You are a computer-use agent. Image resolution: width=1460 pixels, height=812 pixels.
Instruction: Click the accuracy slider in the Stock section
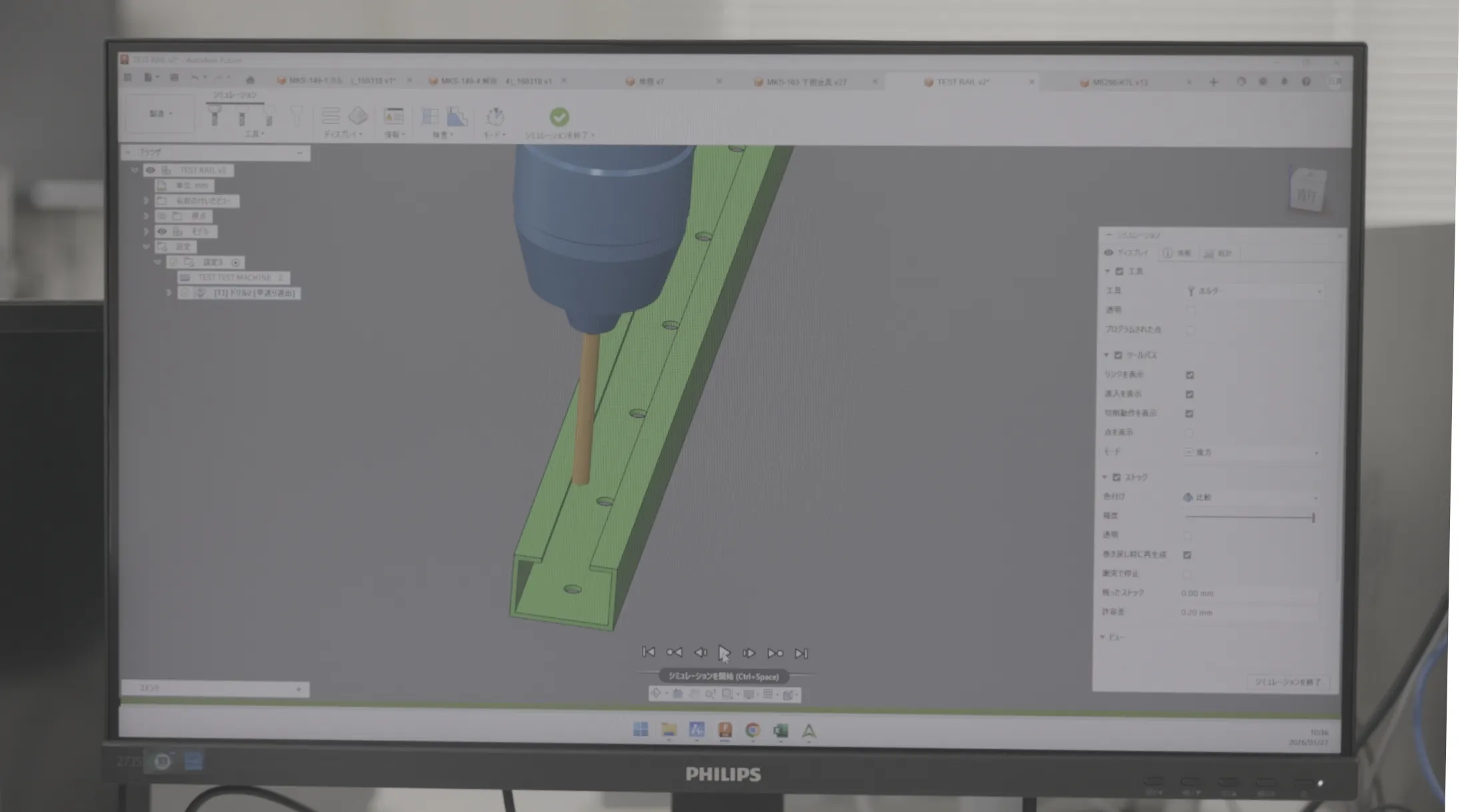click(1249, 517)
